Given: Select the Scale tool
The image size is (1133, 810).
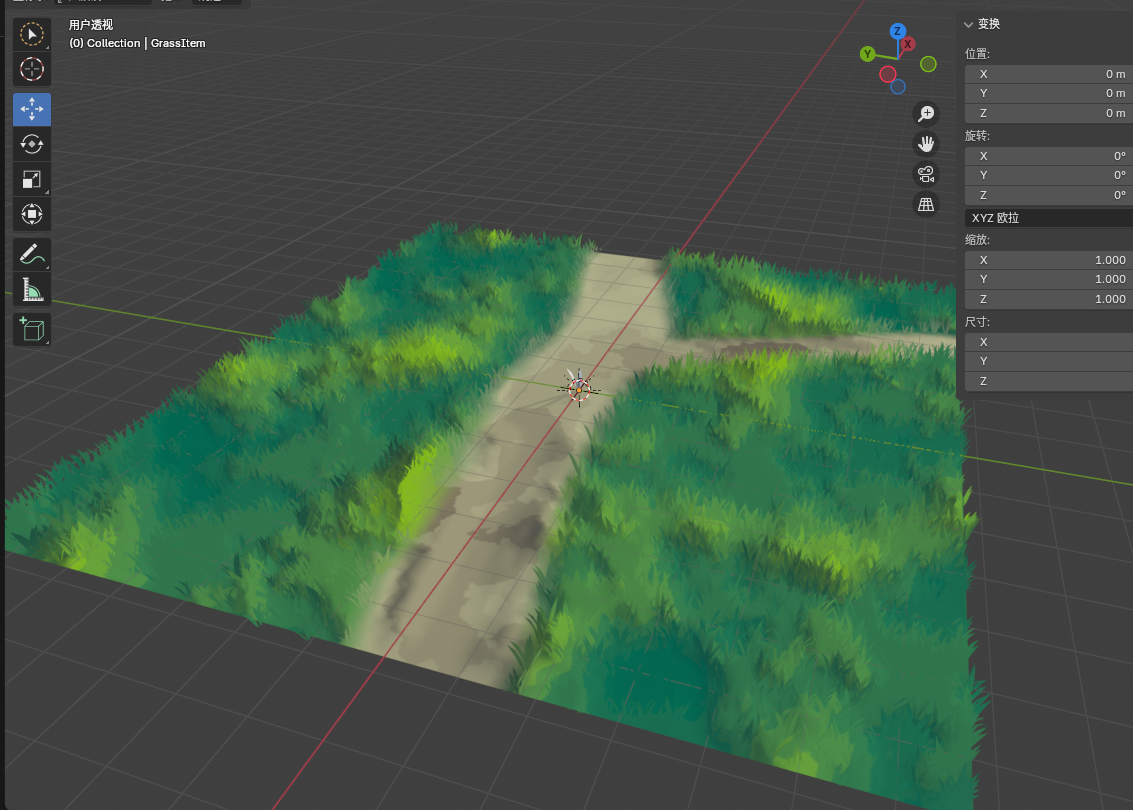Looking at the screenshot, I should (32, 178).
